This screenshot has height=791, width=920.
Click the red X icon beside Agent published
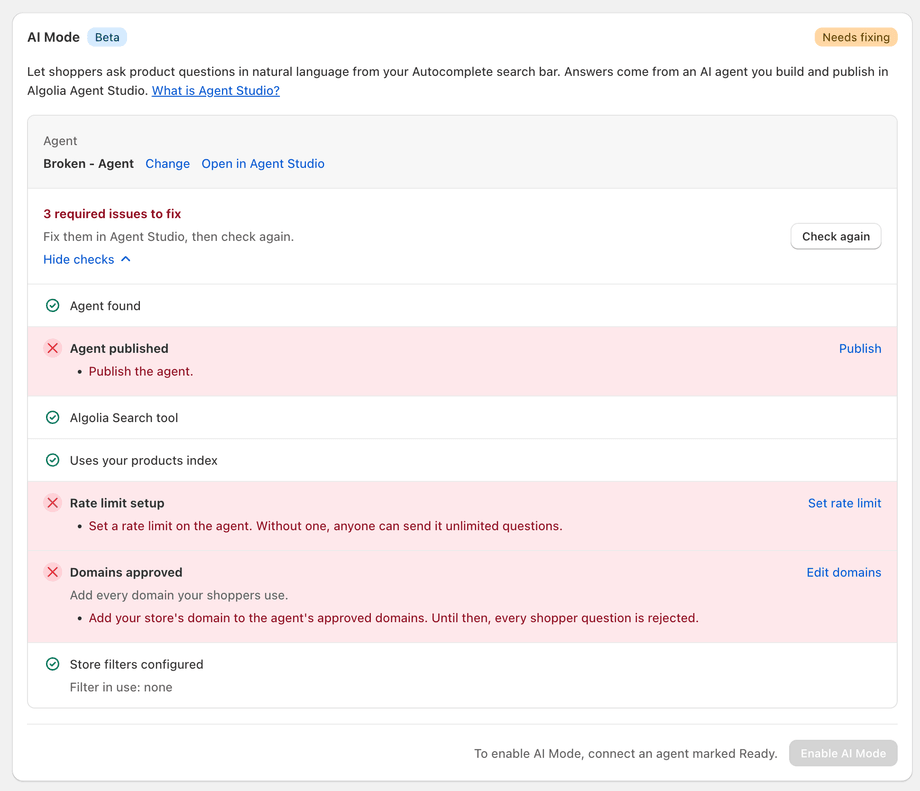(x=52, y=349)
